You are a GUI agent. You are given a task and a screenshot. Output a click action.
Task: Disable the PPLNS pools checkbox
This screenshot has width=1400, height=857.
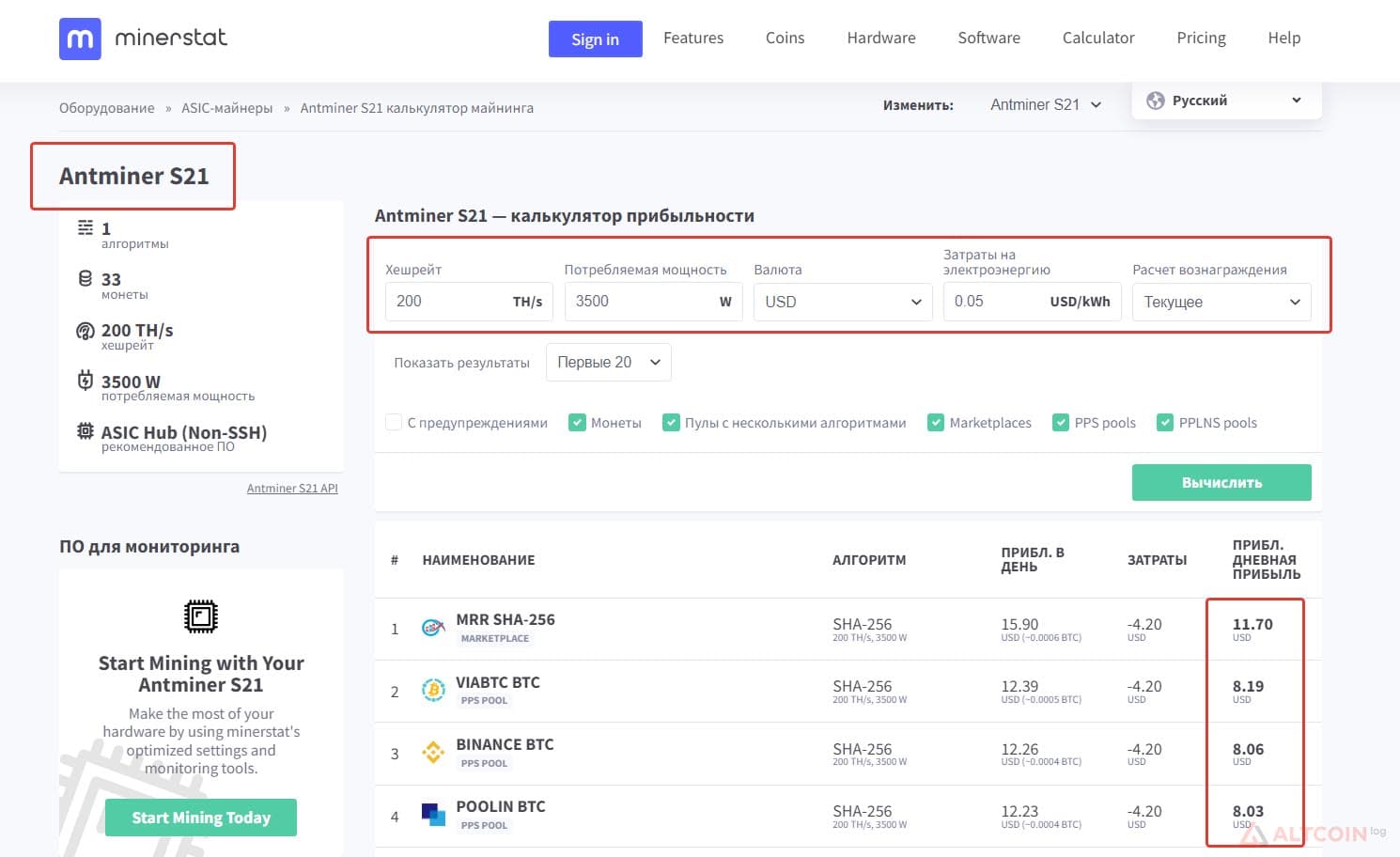[1165, 423]
